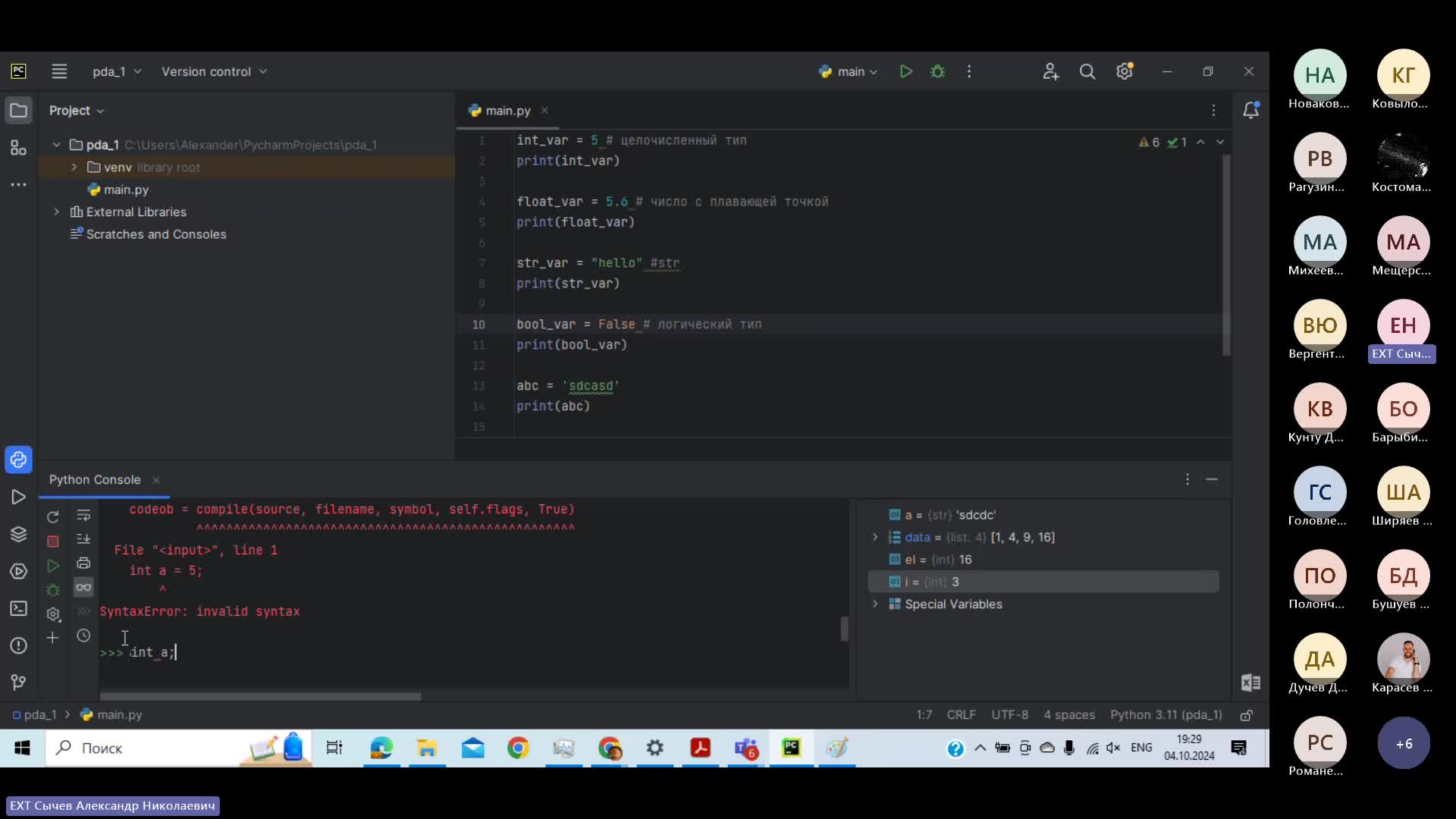
Task: Open more run actions menu
Action: click(x=969, y=71)
